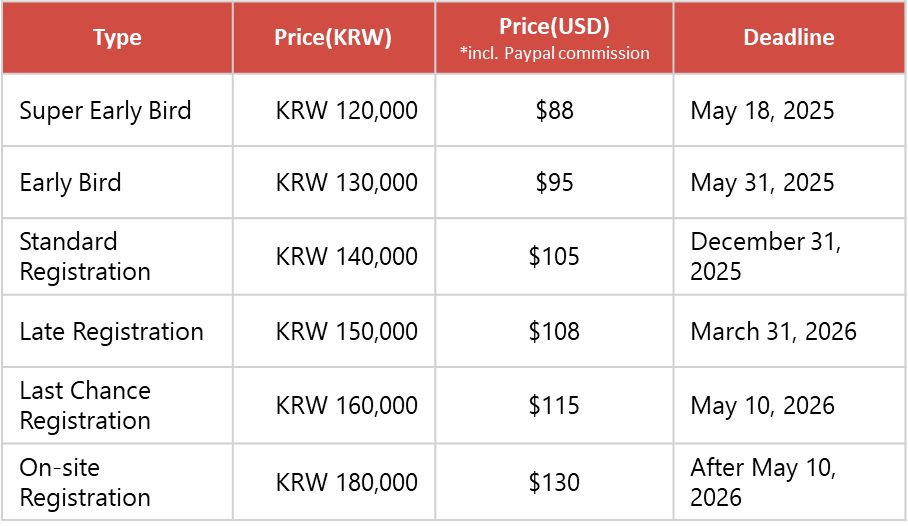Click the KRW 180,000 price
Image resolution: width=908 pixels, height=526 pixels.
point(347,482)
